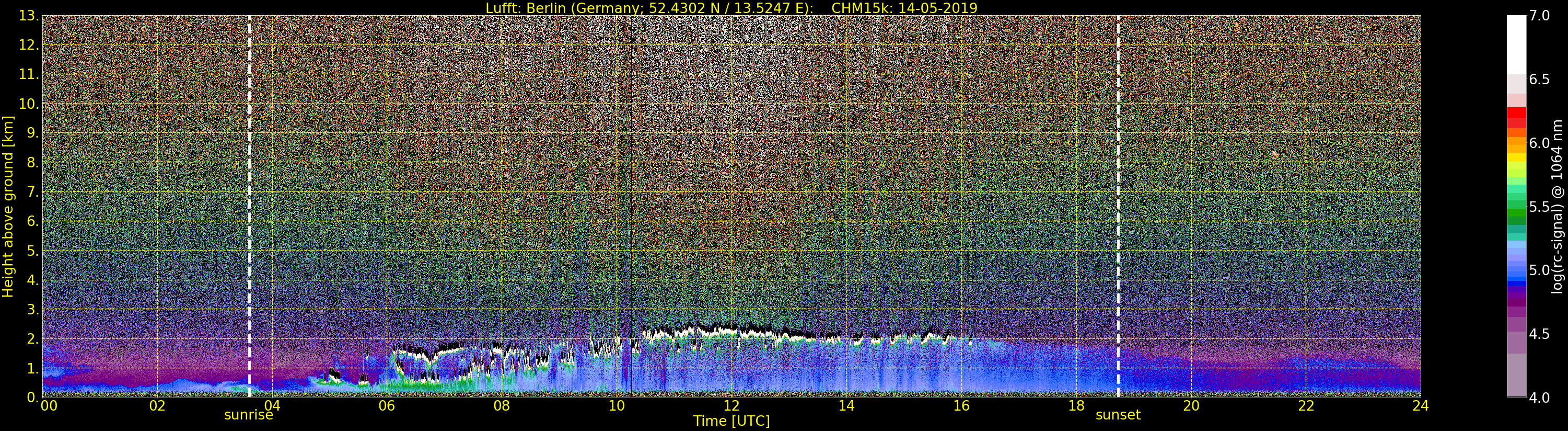This screenshot has height=431, width=1568.
Task: Click the colorbar value 4.5
Action: (x=1539, y=334)
